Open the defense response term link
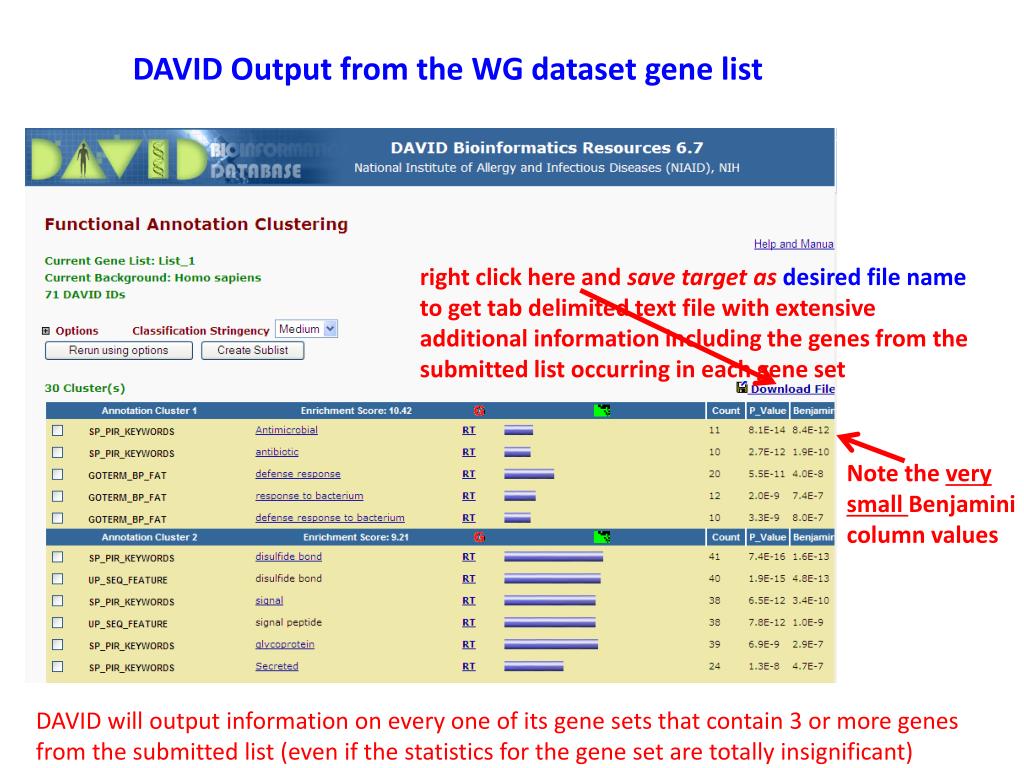The image size is (1024, 768). 298,473
